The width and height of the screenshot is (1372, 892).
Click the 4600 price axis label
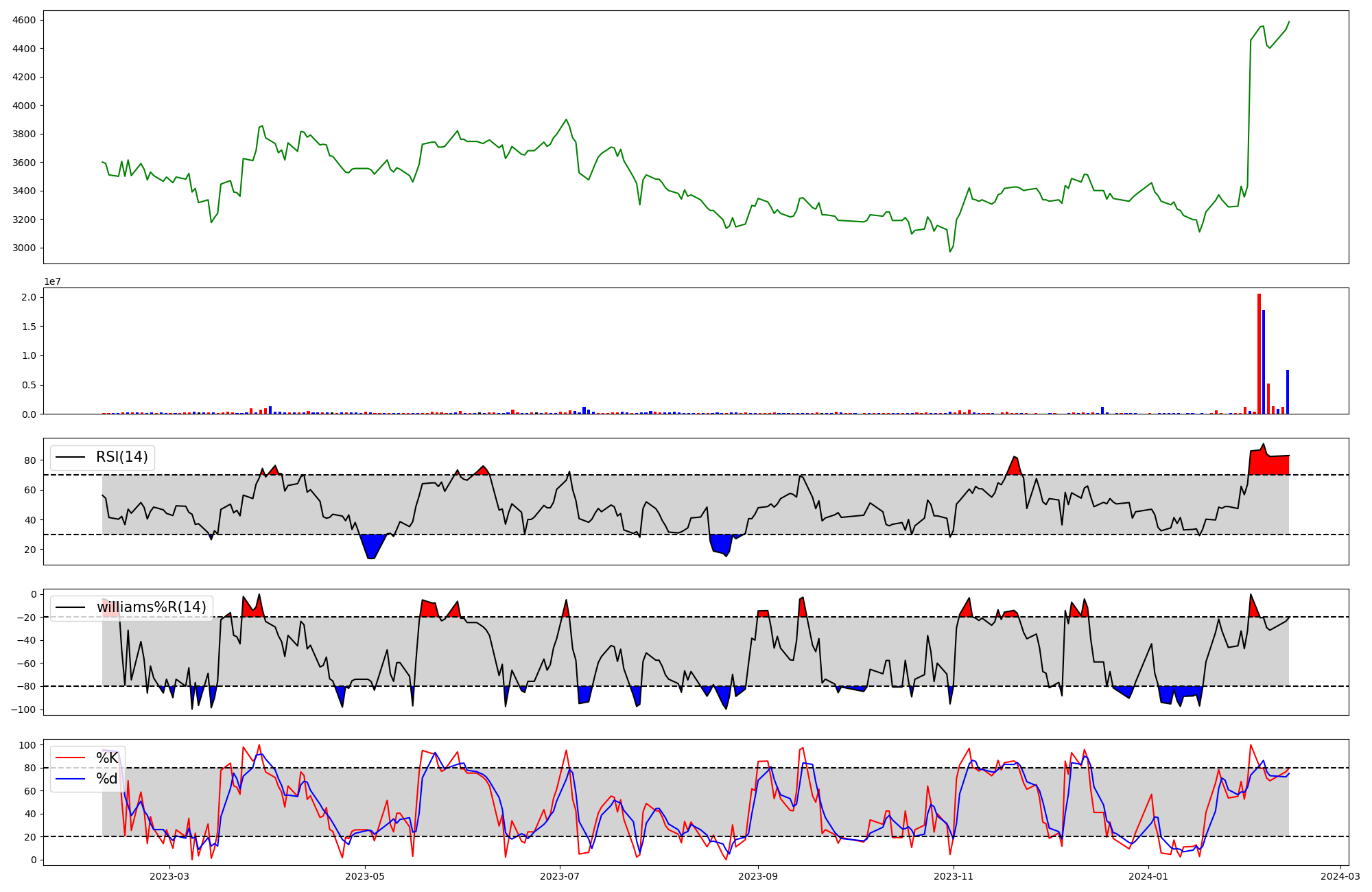(25, 21)
